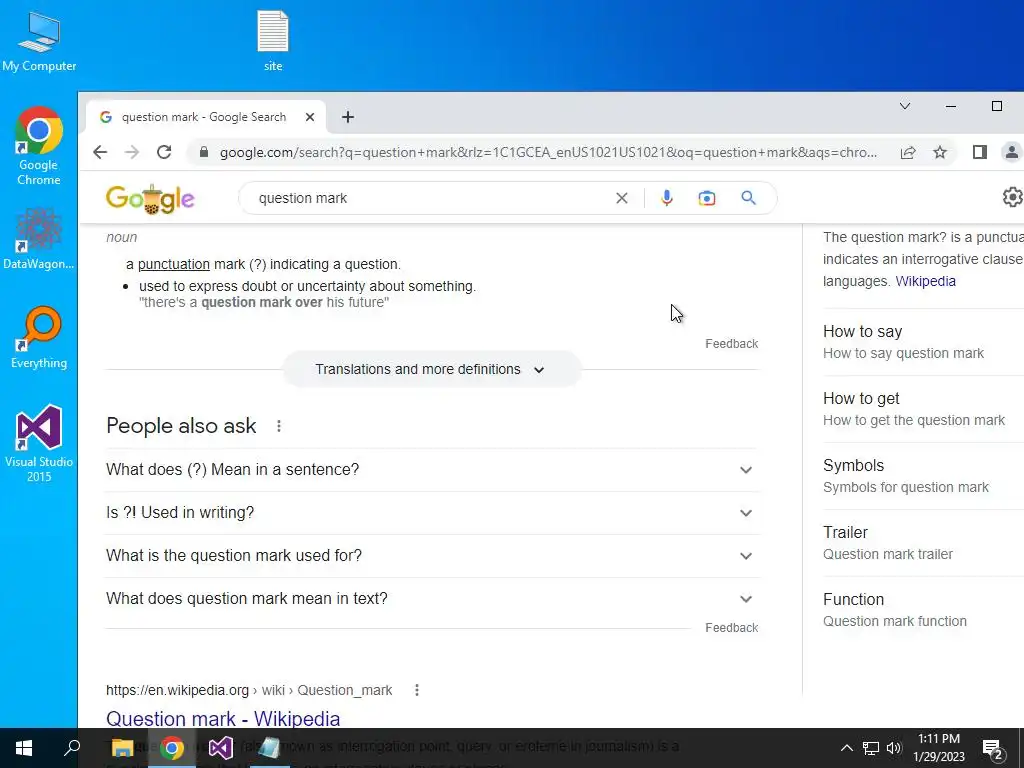
Task: Open People also ask options menu
Action: click(x=279, y=426)
